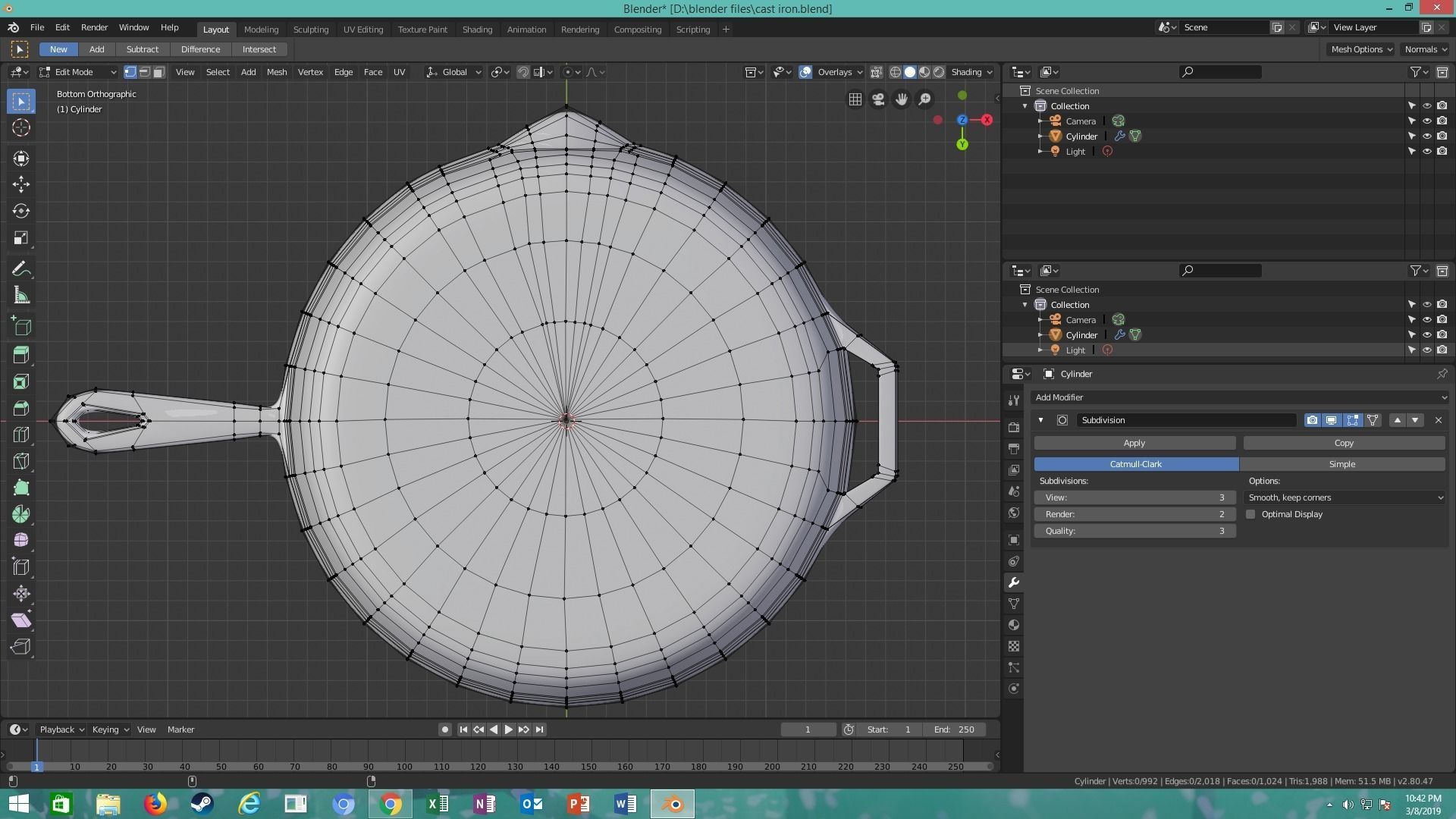Image resolution: width=1456 pixels, height=819 pixels.
Task: Adjust the Render subdivisions field
Action: pos(1134,514)
